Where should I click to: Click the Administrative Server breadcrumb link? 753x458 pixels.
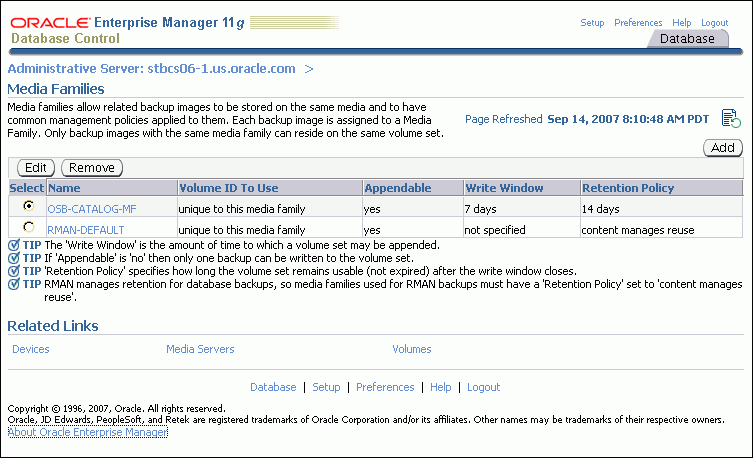pyautogui.click(x=151, y=69)
